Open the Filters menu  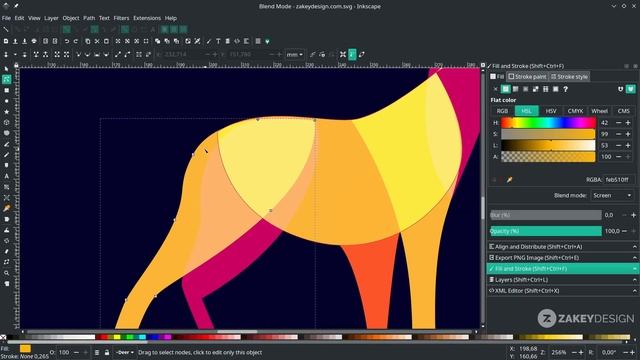tap(121, 18)
